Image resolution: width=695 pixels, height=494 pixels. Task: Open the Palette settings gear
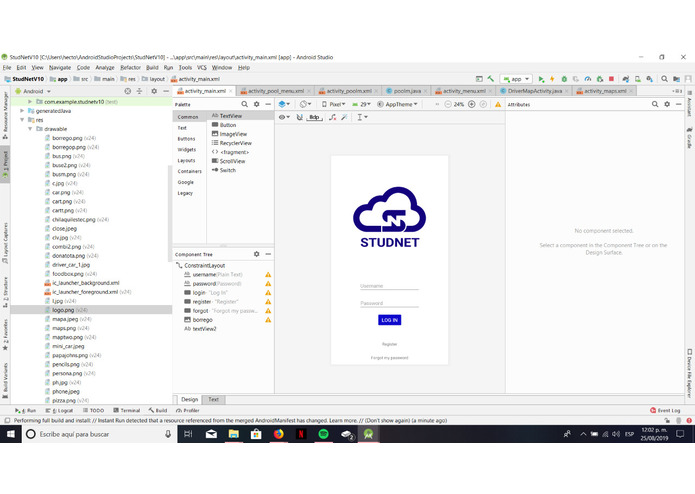257,104
